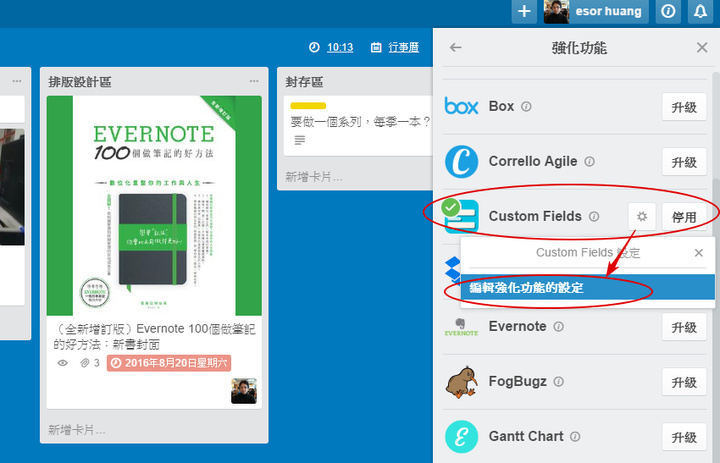
Task: Click the Evernote power-up logo
Action: [x=461, y=327]
